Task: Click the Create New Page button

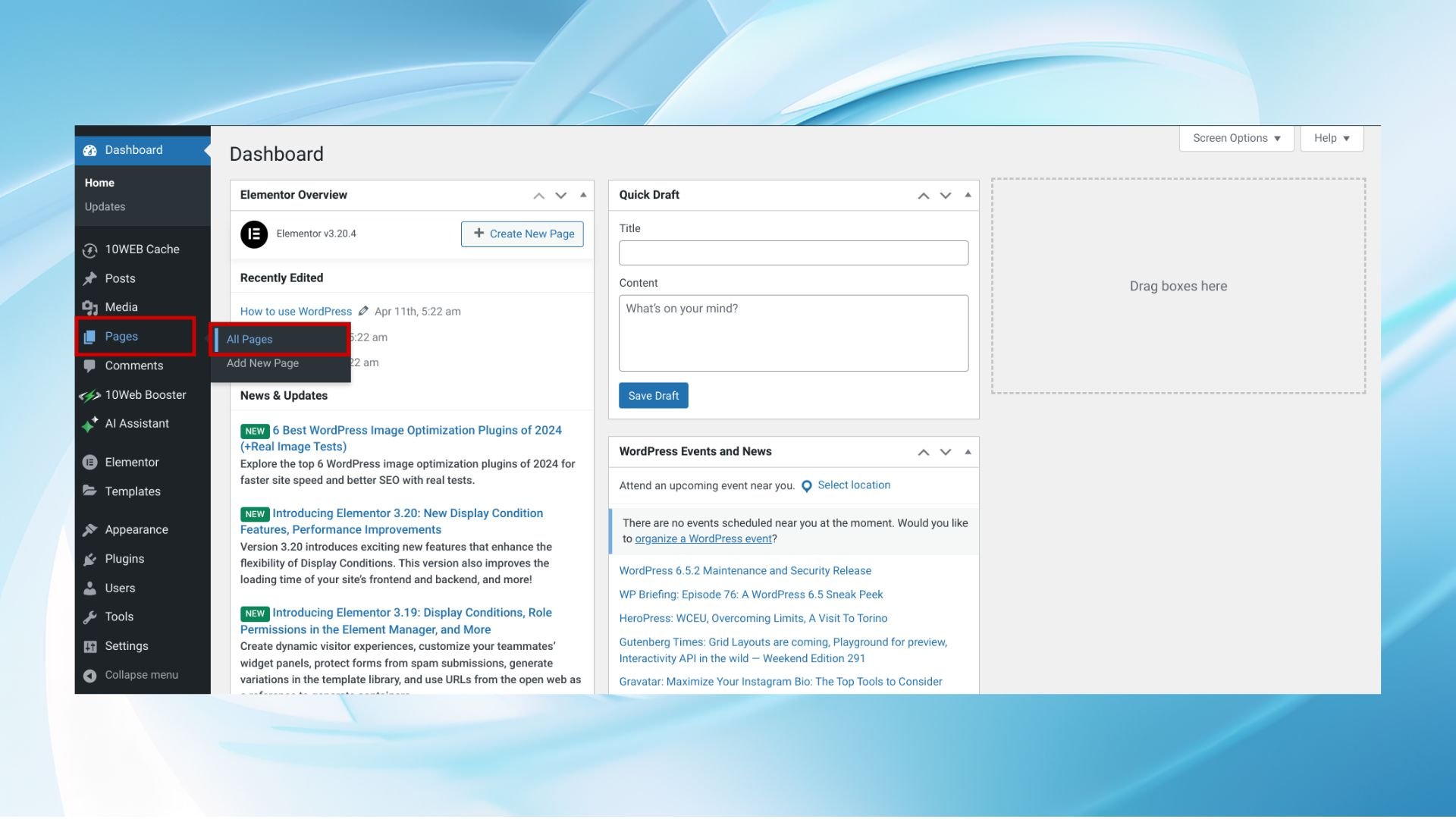Action: pos(522,234)
